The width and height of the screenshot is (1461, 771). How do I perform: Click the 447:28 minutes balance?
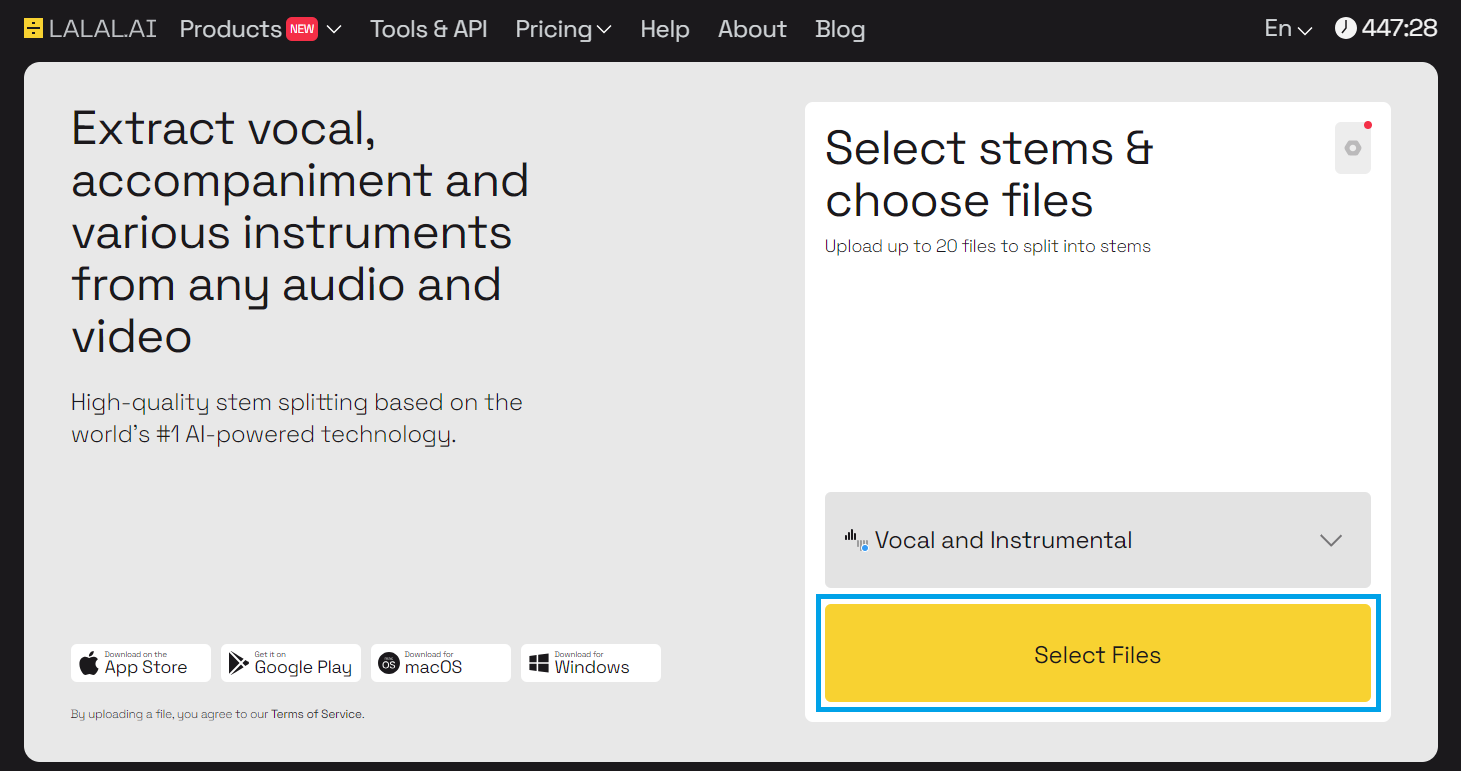[1399, 28]
